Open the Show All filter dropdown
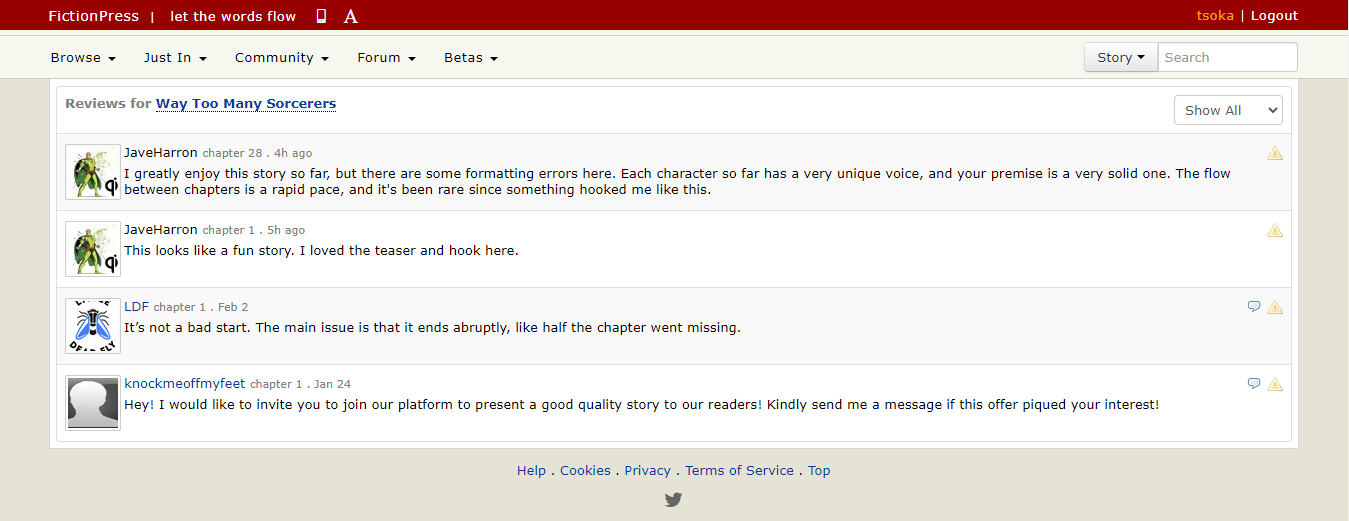 tap(1228, 110)
